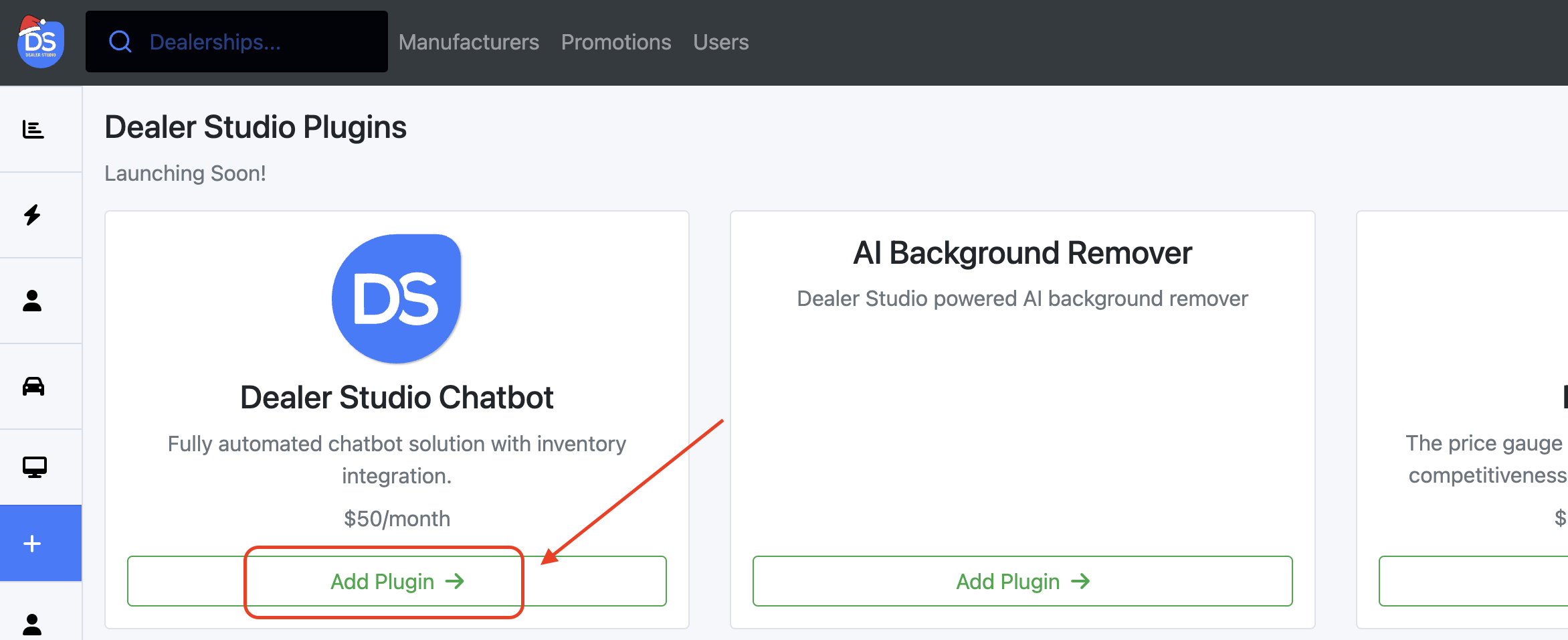Open the Manufacturers menu

[469, 42]
